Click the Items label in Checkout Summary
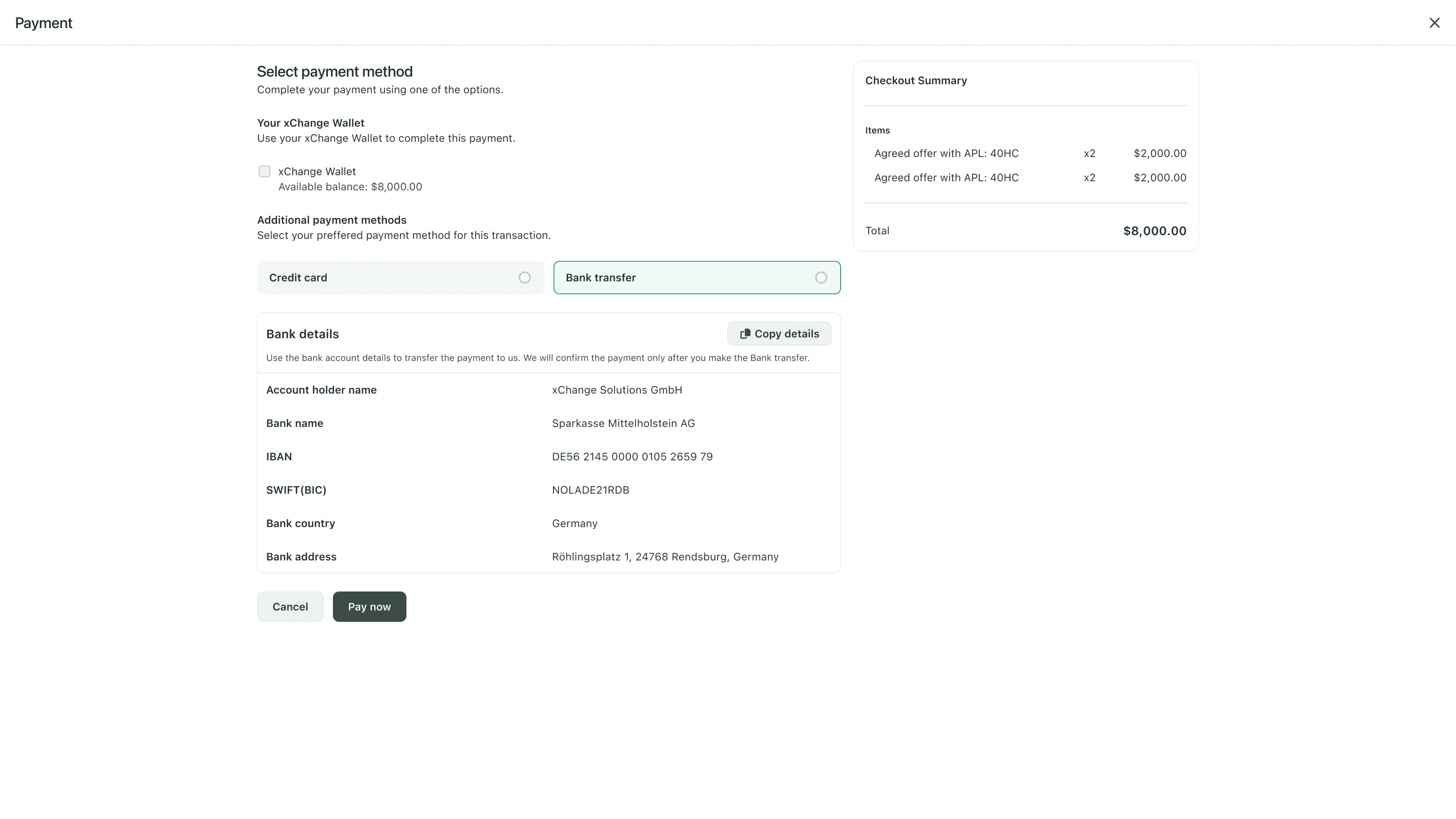Screen dimensions: 1456x819 coord(877,131)
